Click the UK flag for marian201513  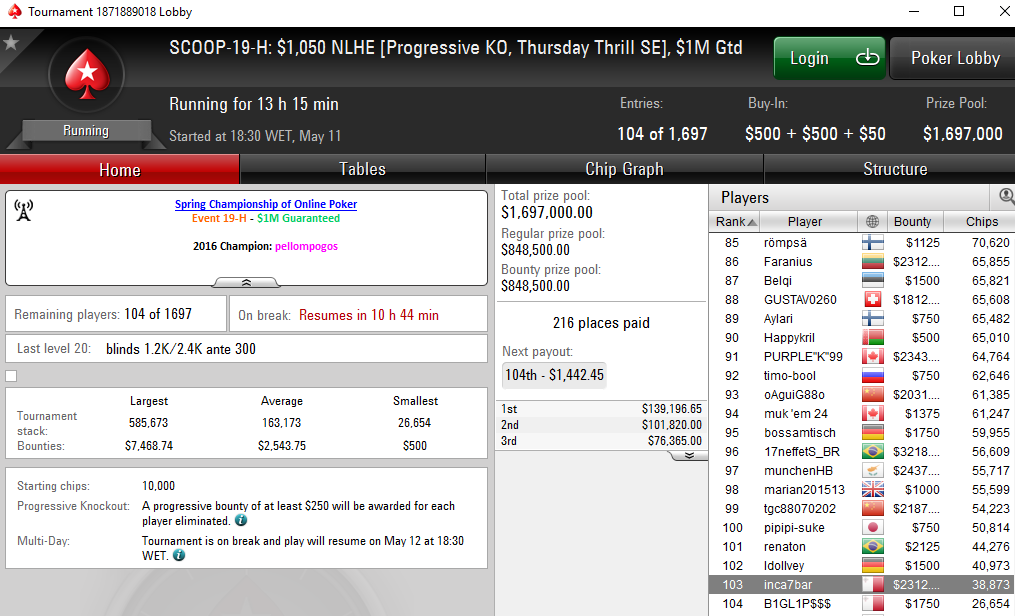click(873, 490)
